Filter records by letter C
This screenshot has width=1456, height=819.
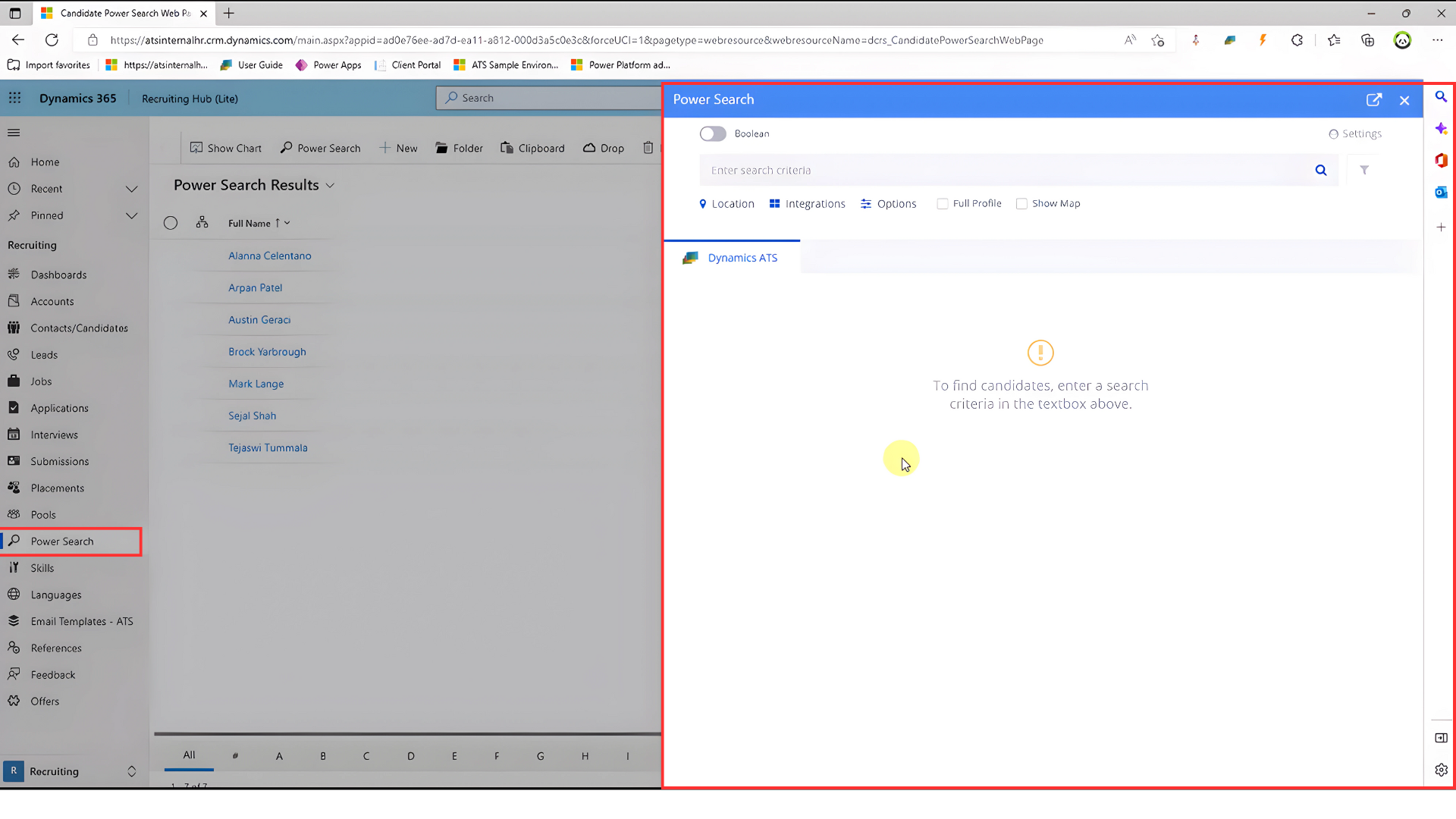tap(366, 756)
